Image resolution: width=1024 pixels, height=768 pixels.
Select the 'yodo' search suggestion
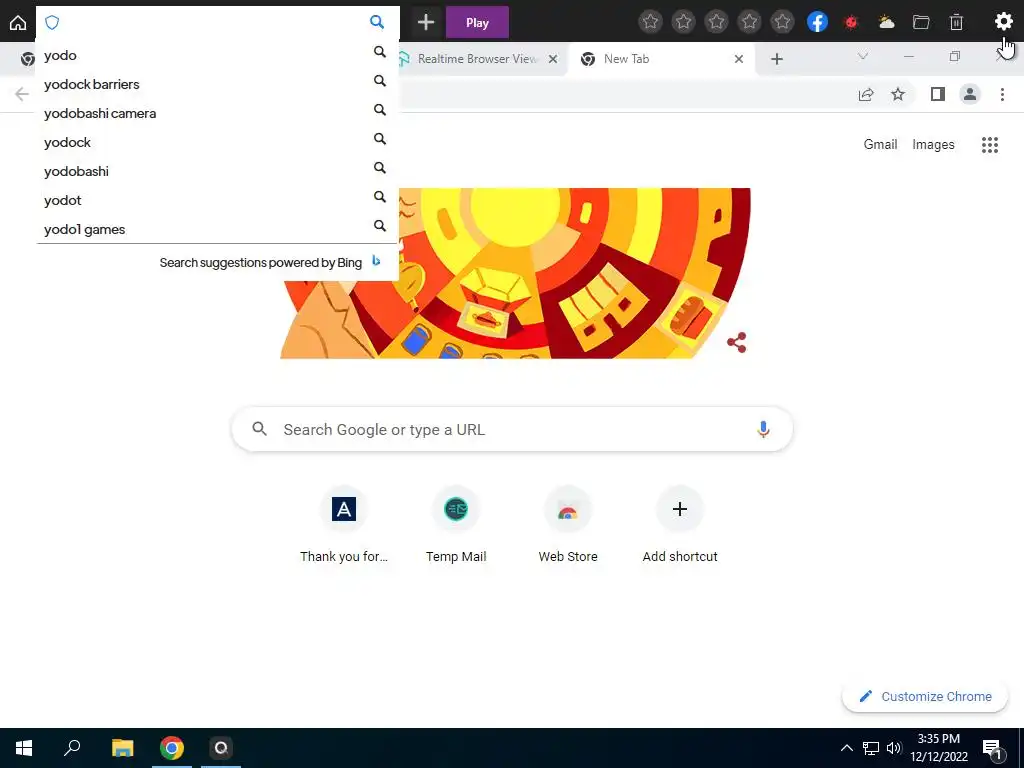(217, 56)
